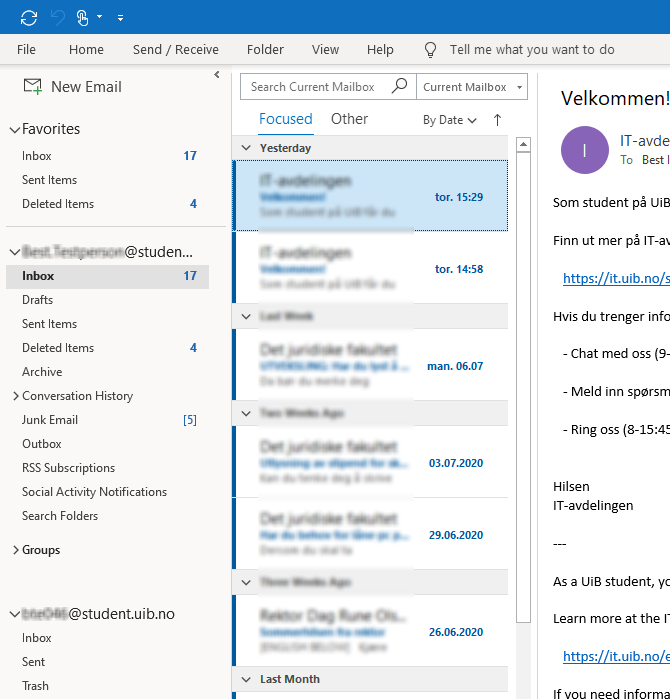Click the Undo icon in title bar

[57, 17]
